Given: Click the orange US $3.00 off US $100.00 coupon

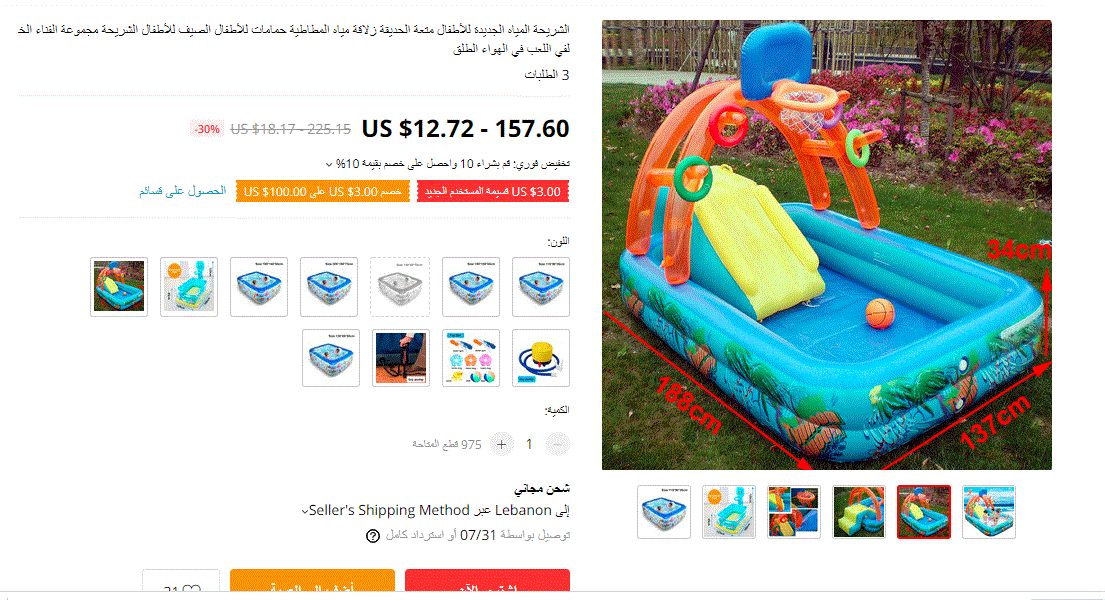Looking at the screenshot, I should click(x=323, y=192).
